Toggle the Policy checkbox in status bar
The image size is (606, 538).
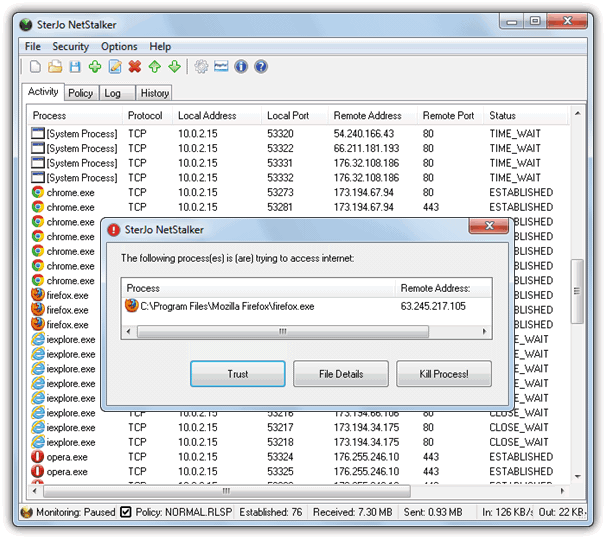coord(126,512)
